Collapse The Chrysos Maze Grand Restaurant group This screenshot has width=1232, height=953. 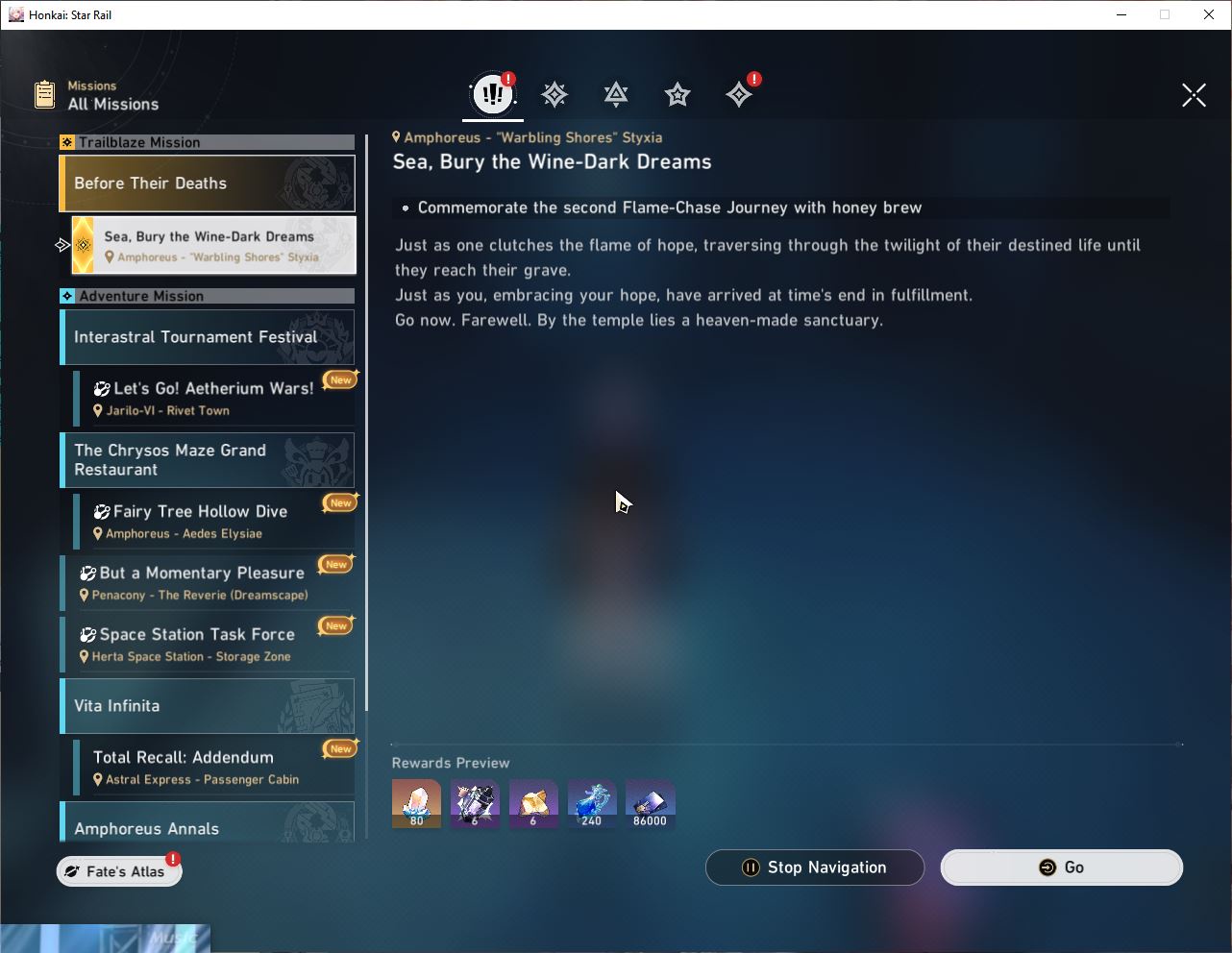pyautogui.click(x=207, y=460)
